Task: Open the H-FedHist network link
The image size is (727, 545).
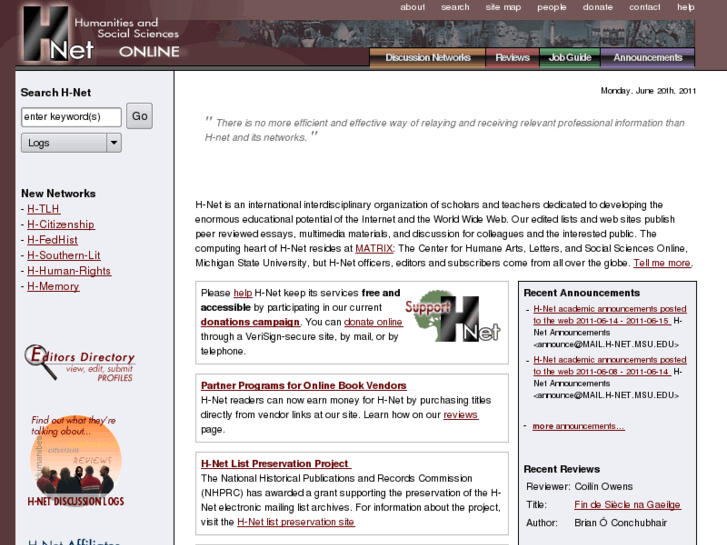Action: [x=52, y=240]
